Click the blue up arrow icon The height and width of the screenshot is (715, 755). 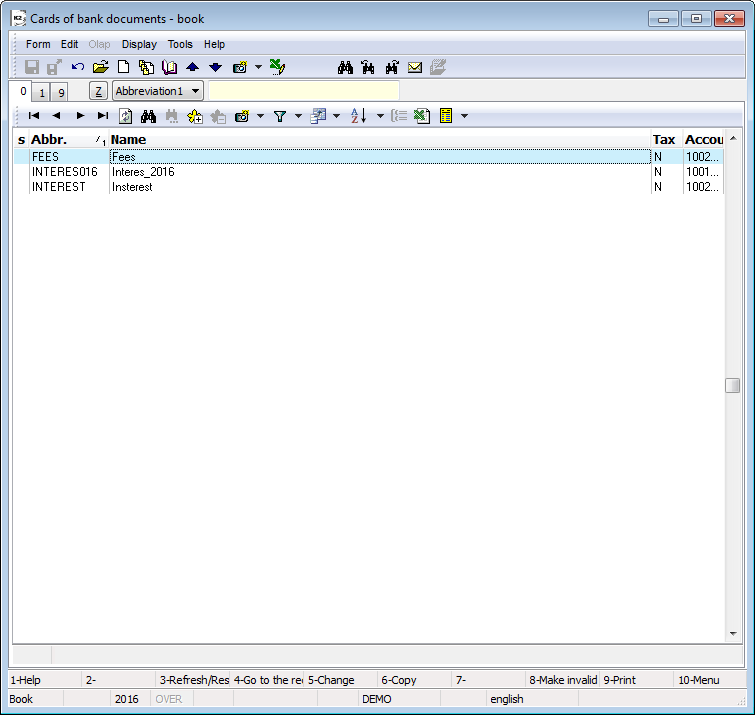tap(193, 67)
